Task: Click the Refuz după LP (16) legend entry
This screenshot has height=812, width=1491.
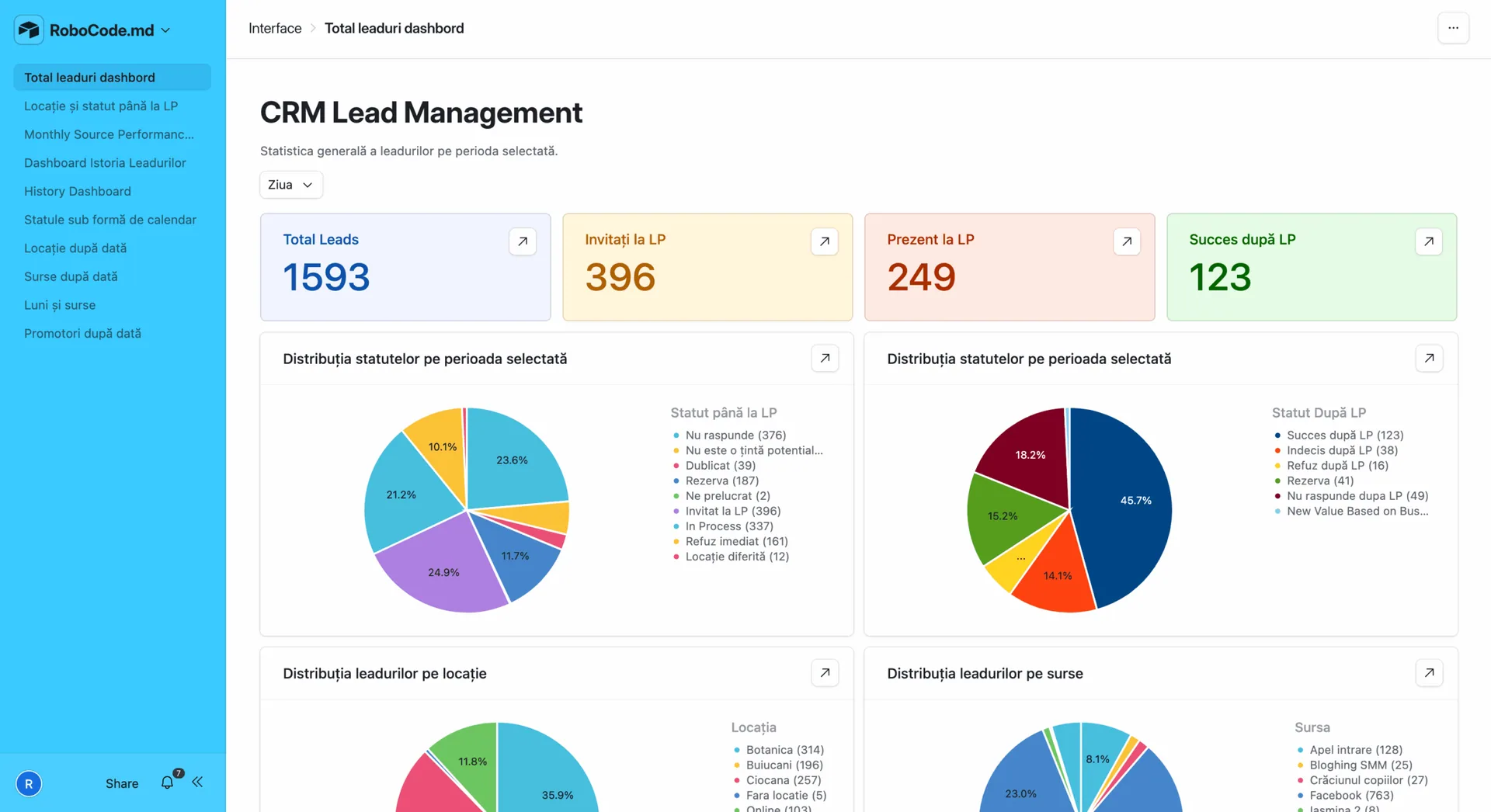Action: click(x=1331, y=466)
